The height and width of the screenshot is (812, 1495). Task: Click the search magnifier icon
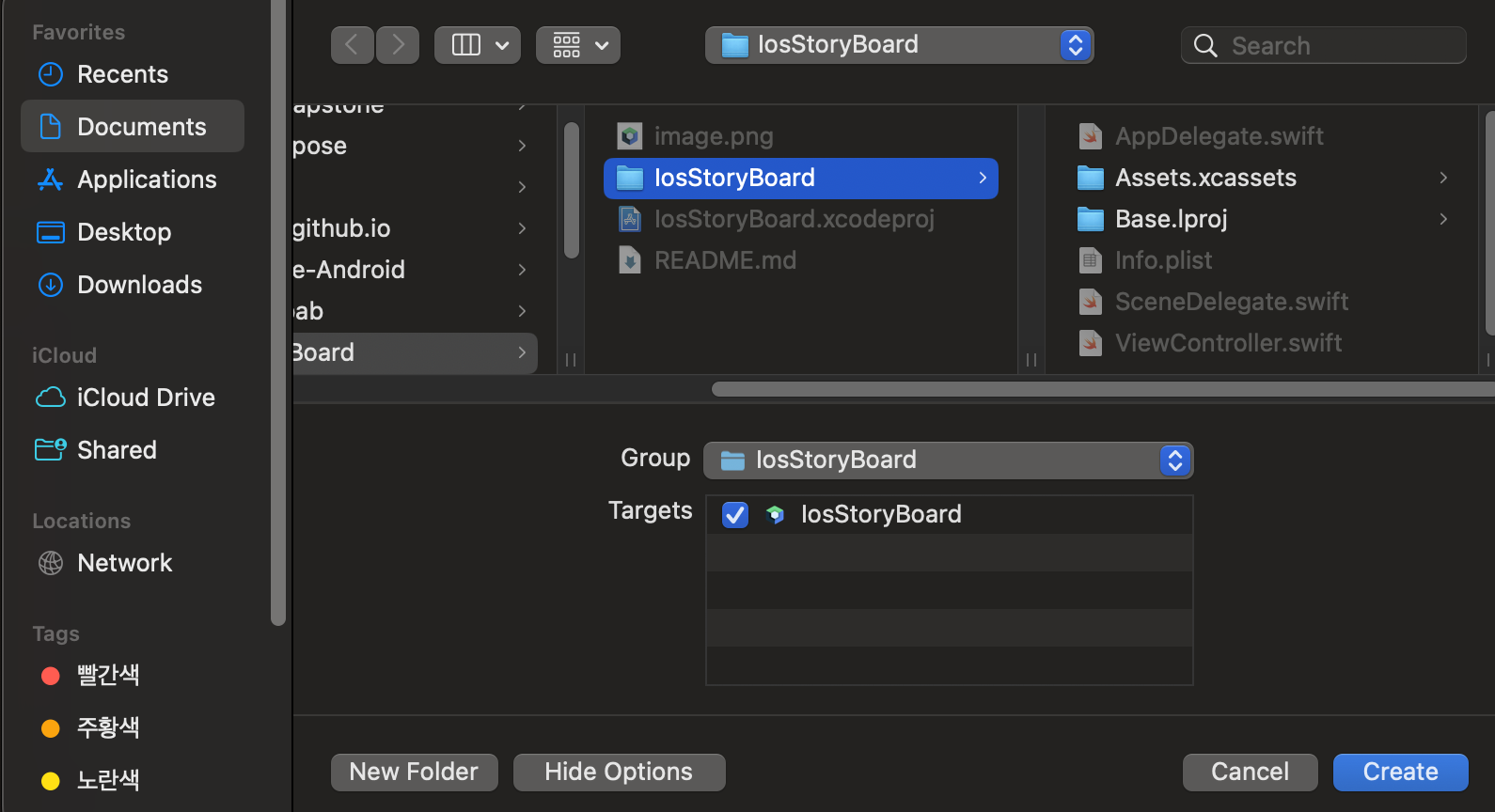(x=1205, y=45)
